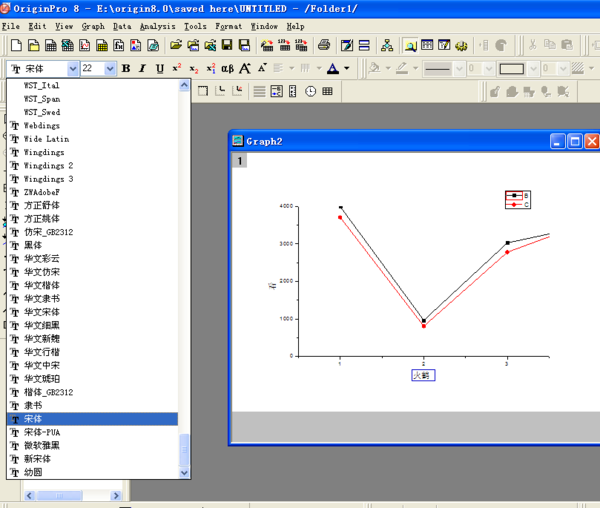The height and width of the screenshot is (508, 600).
Task: Click the font size field showing 22
Action: (93, 68)
